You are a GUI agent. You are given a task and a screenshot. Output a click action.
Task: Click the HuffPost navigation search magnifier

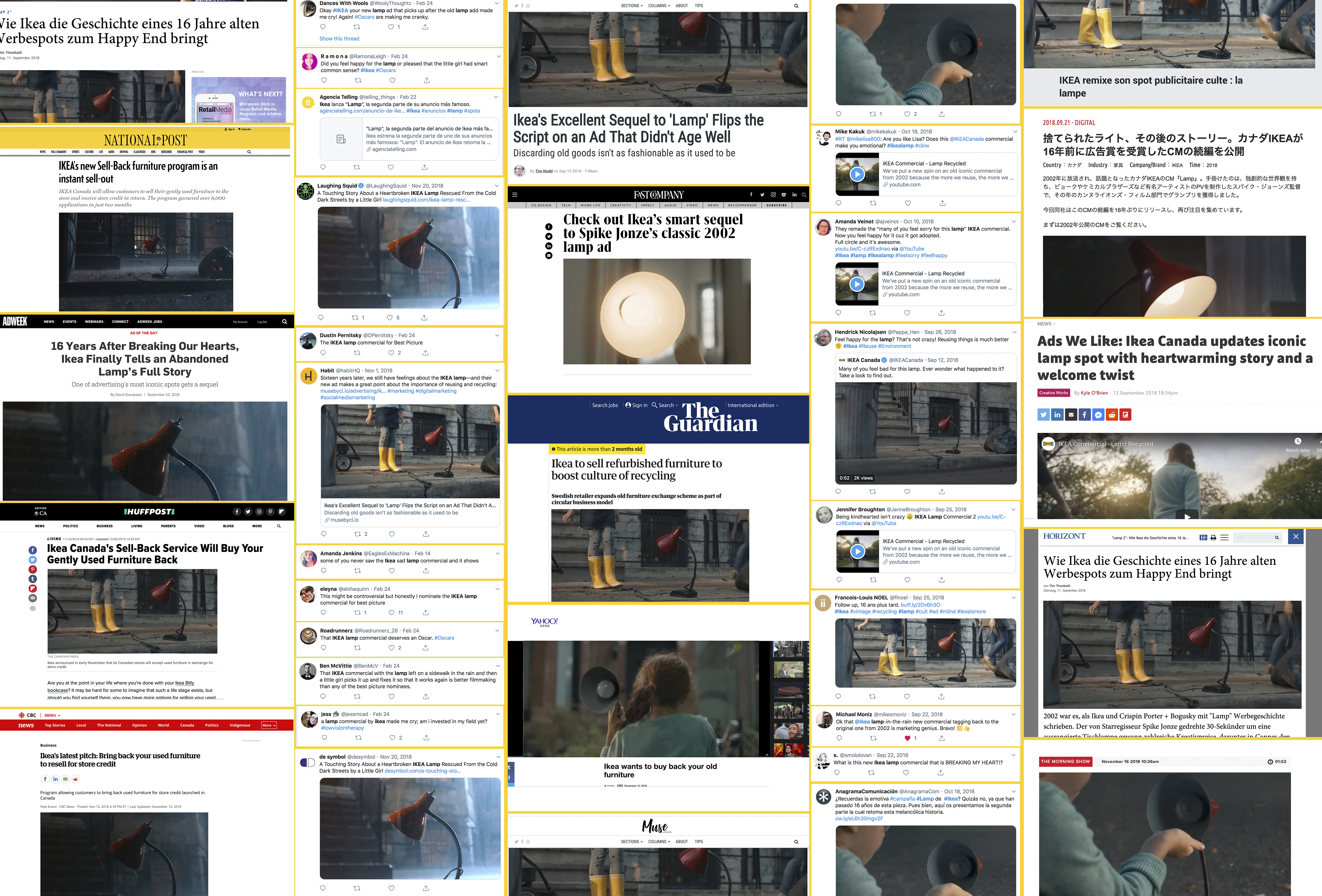click(x=279, y=526)
